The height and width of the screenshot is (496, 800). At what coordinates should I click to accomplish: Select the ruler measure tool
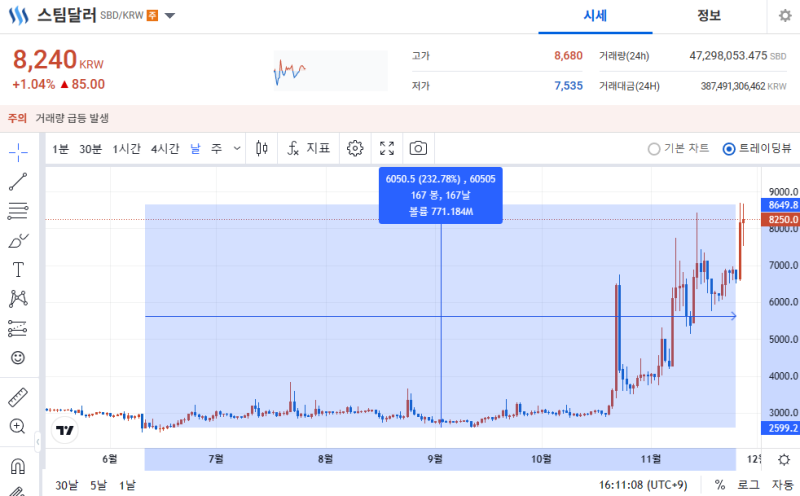tap(18, 398)
